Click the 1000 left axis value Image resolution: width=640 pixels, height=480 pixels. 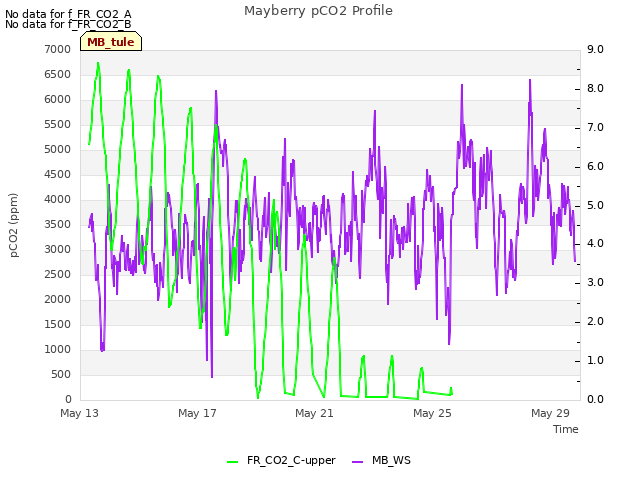pos(58,349)
